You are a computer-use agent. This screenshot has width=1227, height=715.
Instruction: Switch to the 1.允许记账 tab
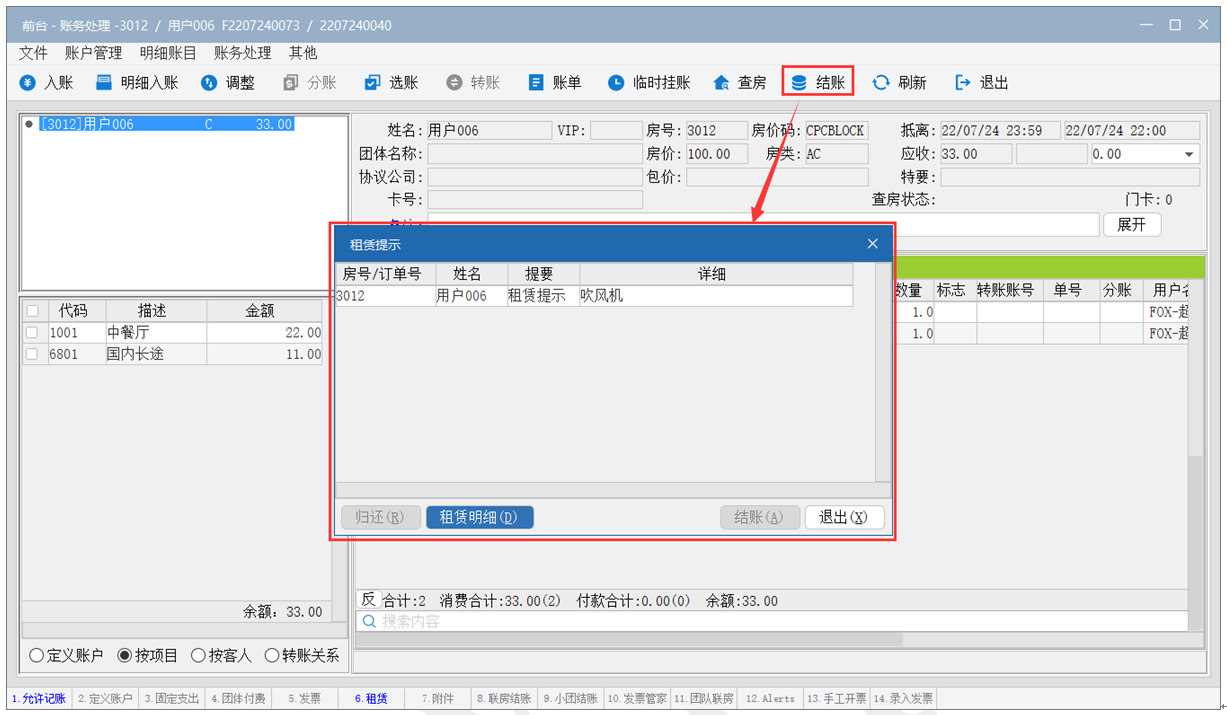[x=39, y=699]
